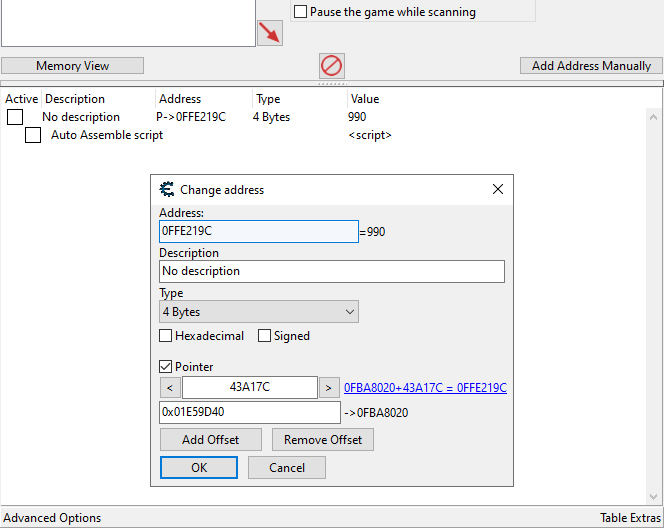Click the red clear address list icon
The height and width of the screenshot is (528, 664).
[x=332, y=66]
